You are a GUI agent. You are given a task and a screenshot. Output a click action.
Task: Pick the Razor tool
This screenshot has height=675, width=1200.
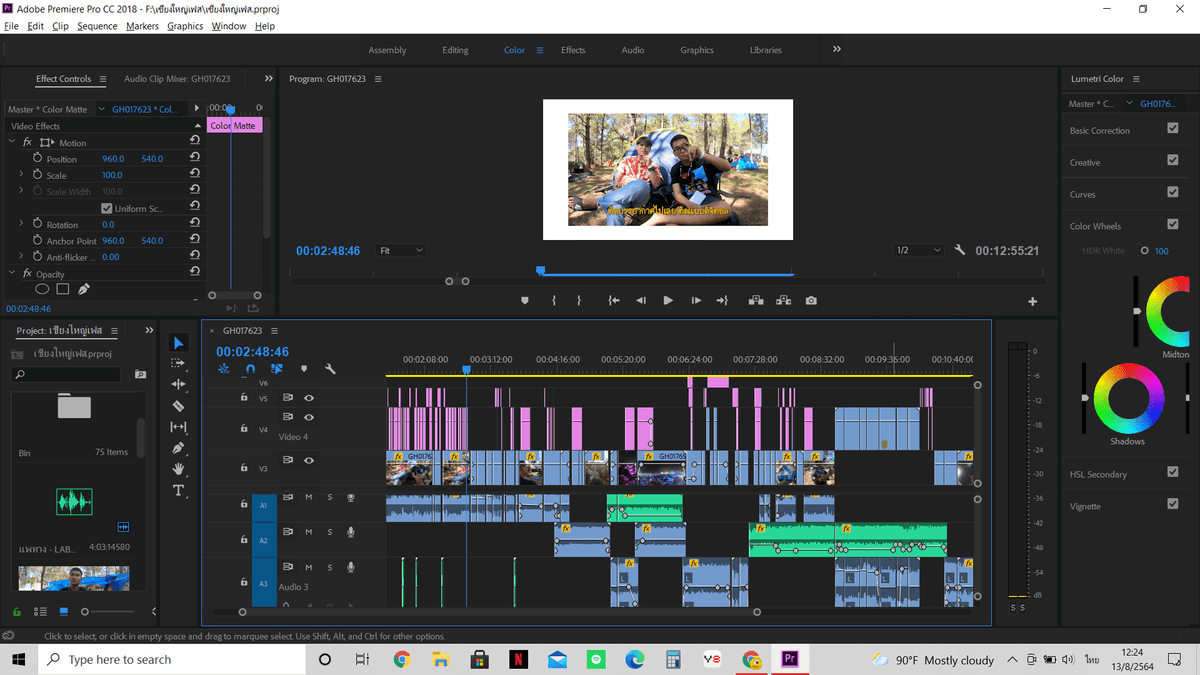pyautogui.click(x=179, y=406)
